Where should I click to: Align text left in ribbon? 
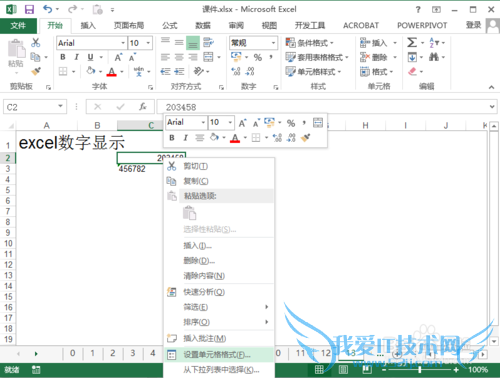coord(165,57)
